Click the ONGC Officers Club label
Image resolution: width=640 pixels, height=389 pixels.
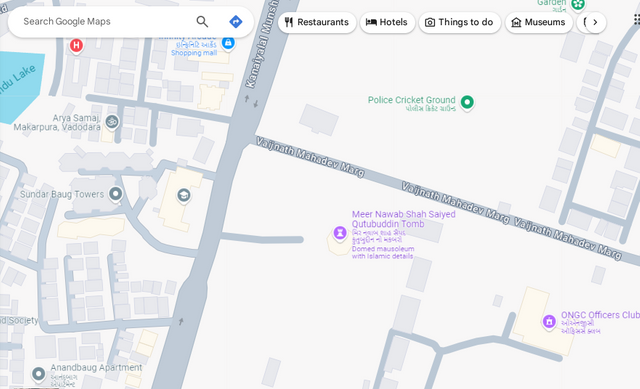(600, 315)
